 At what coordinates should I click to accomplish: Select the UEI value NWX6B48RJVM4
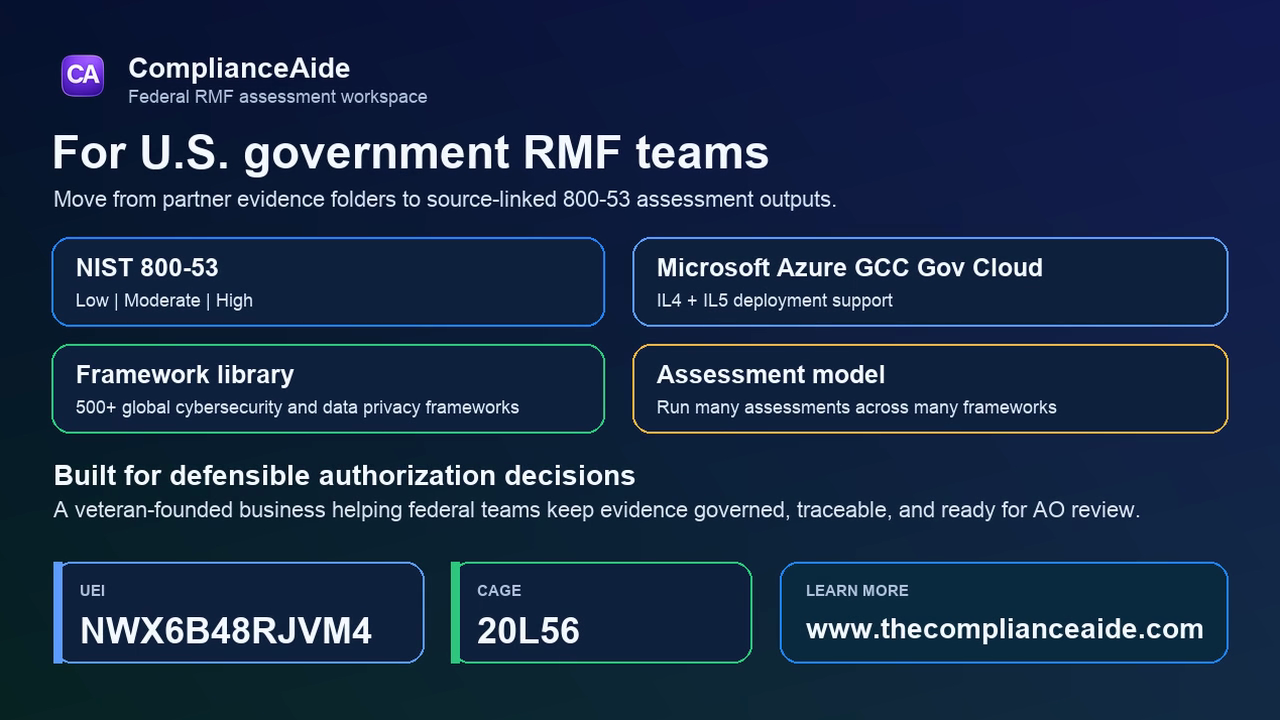pos(226,631)
